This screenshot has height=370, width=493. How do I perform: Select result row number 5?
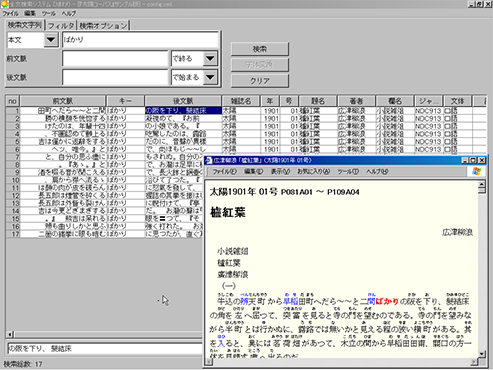pyautogui.click(x=13, y=142)
